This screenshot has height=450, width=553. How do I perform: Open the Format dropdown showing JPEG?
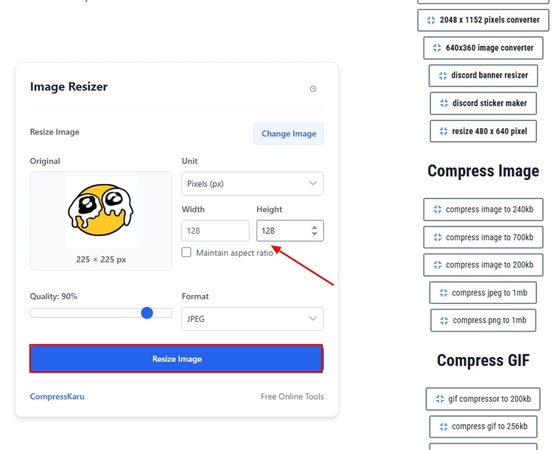[x=253, y=319]
